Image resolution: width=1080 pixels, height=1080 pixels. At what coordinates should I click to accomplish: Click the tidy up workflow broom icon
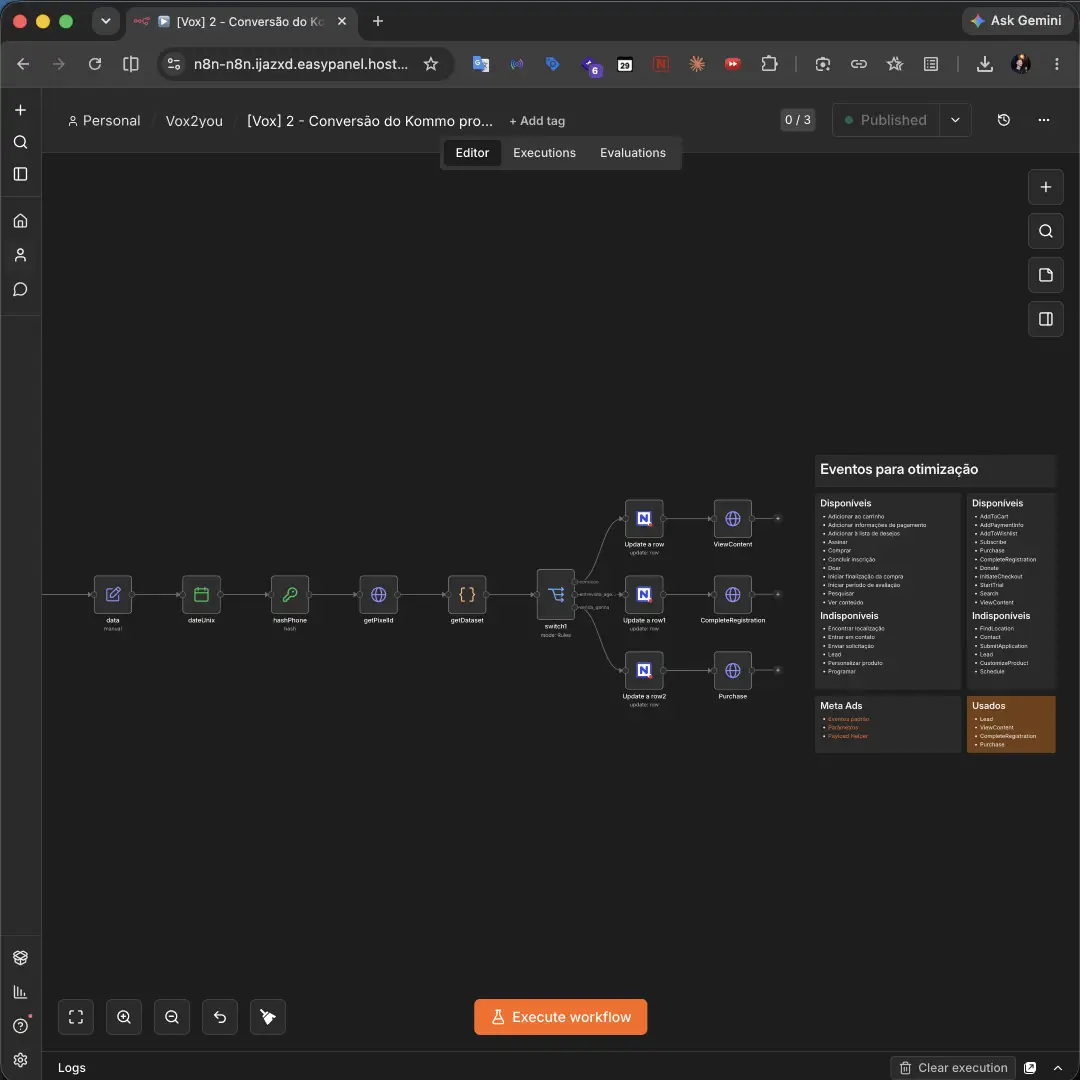[x=268, y=1017]
